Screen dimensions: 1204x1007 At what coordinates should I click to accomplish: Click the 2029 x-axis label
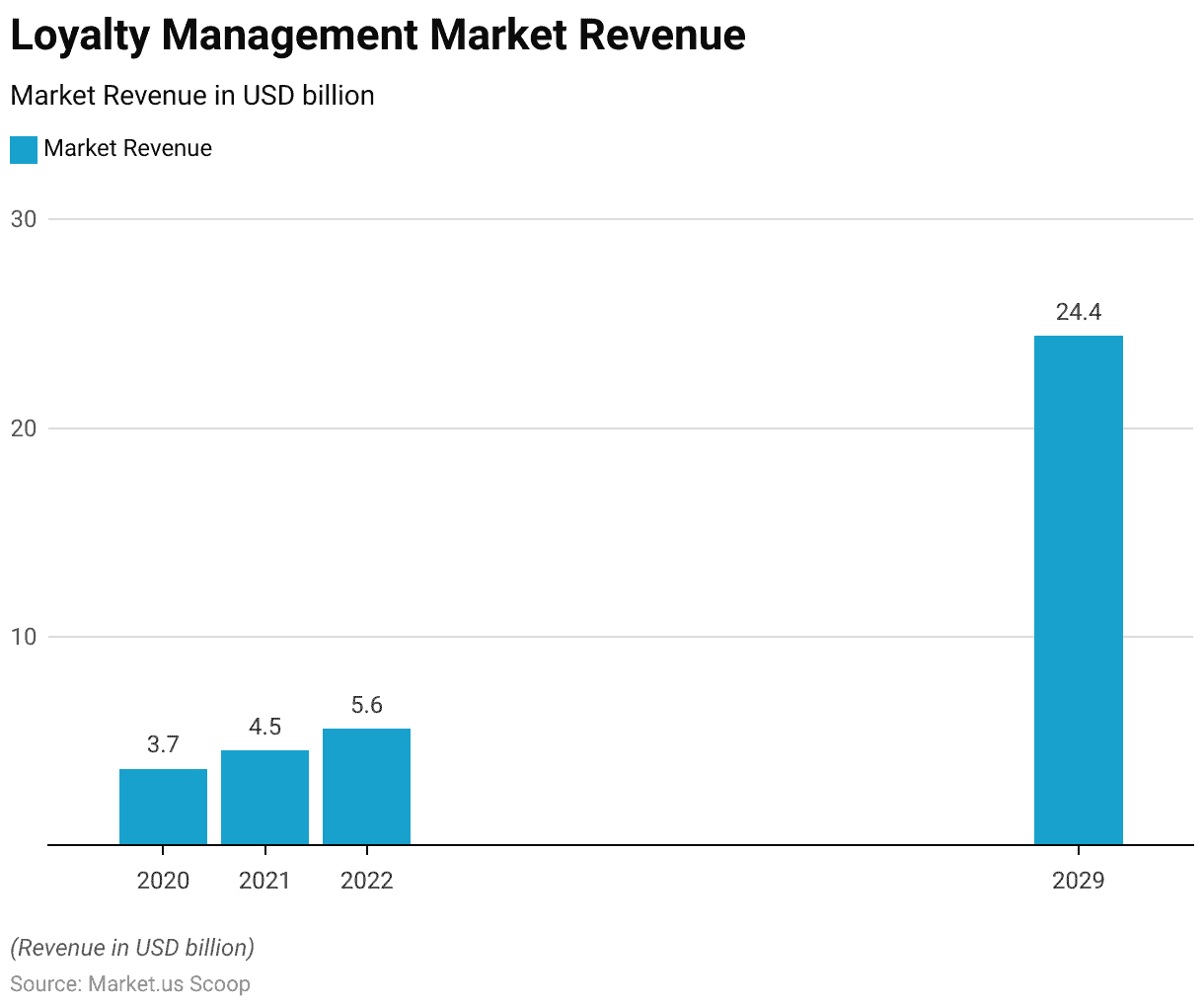[1078, 881]
